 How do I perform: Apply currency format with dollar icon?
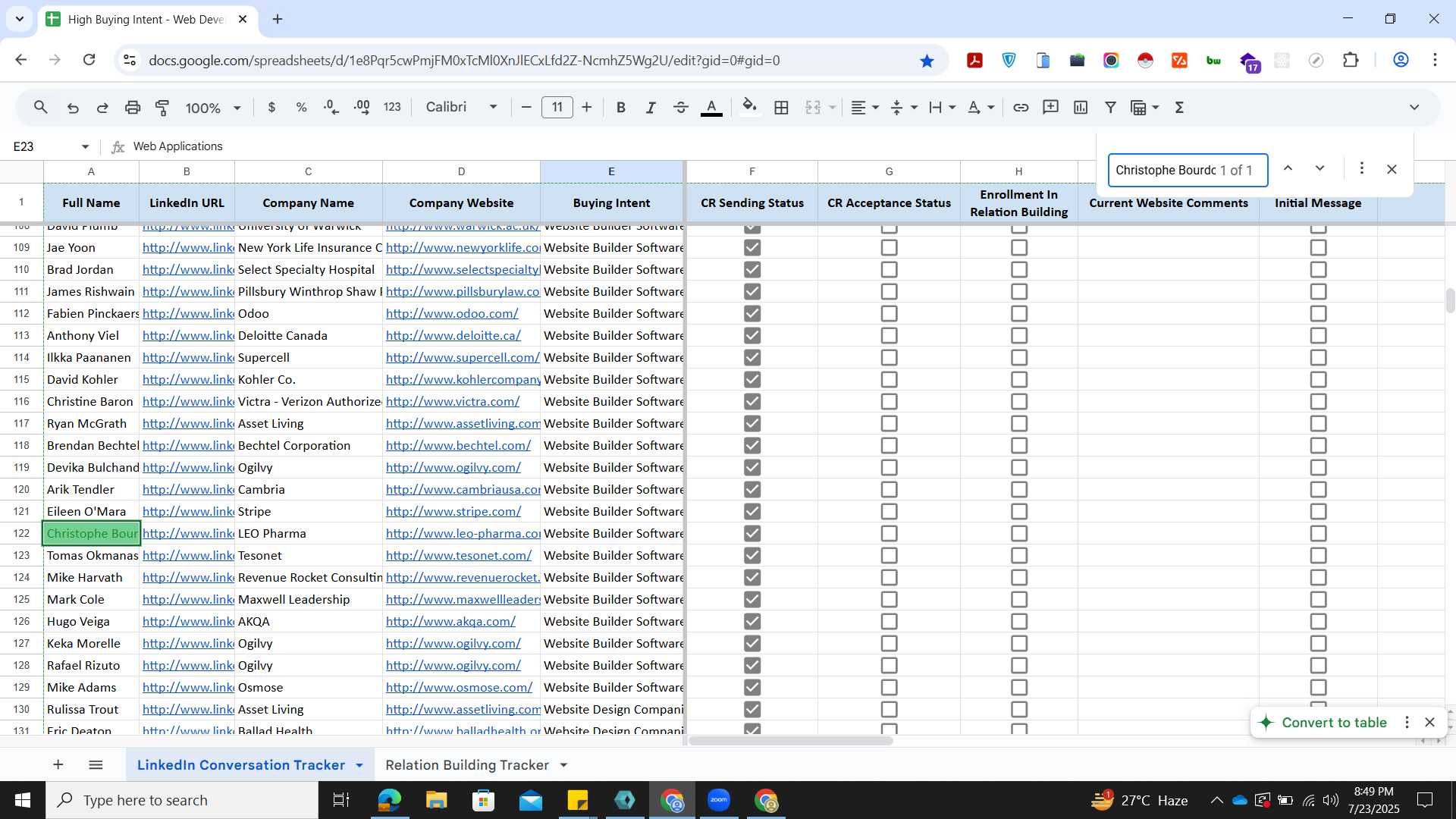[x=271, y=108]
